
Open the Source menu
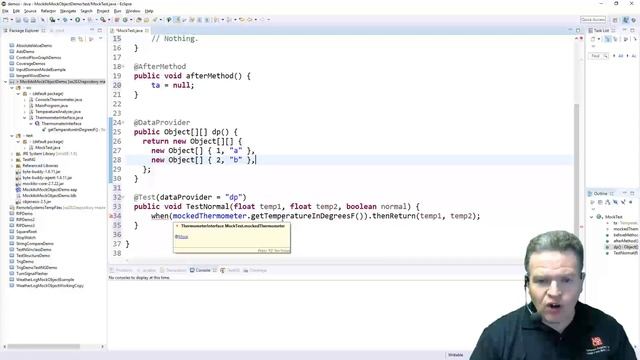pyautogui.click(x=30, y=11)
